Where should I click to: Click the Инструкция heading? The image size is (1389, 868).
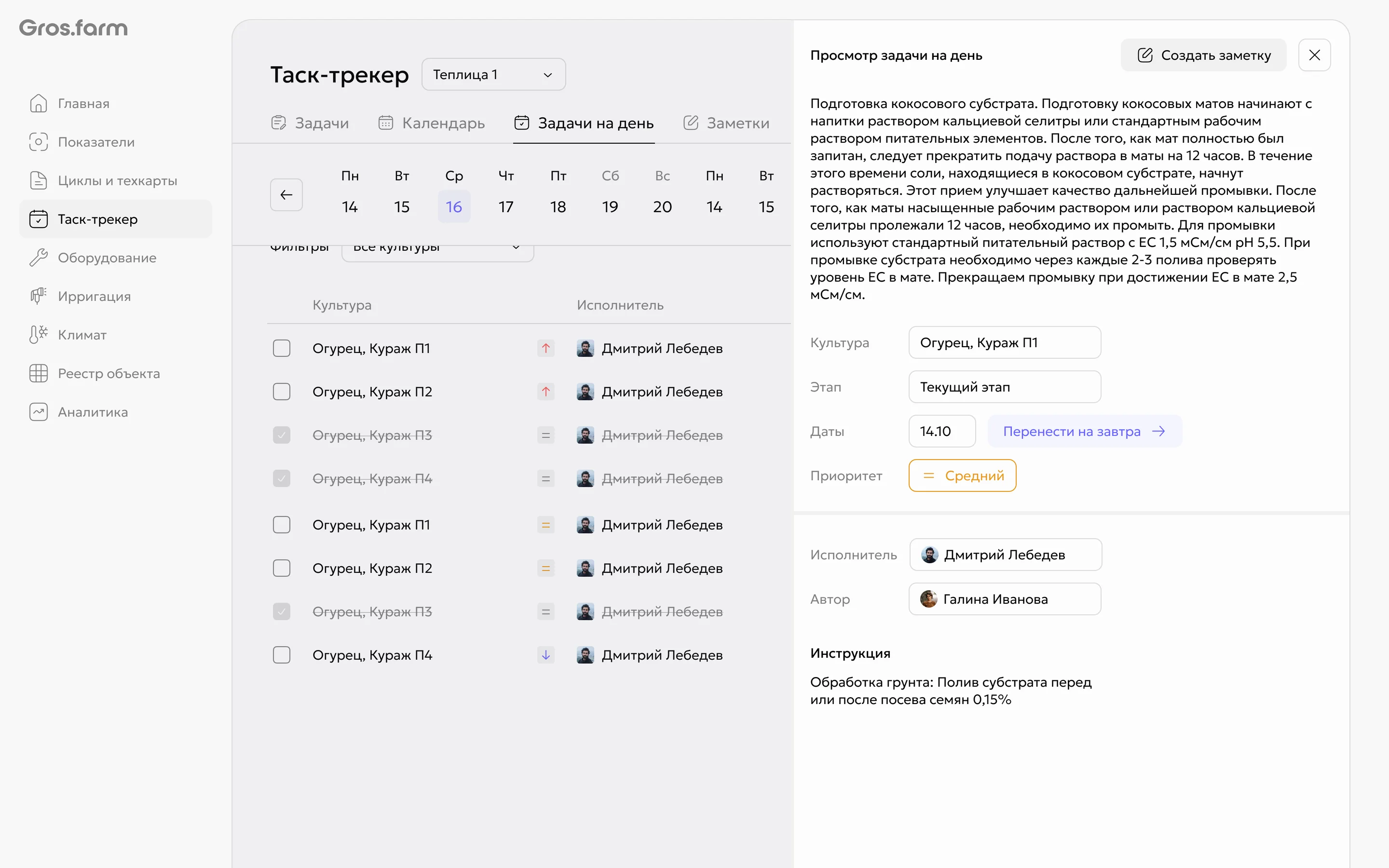click(850, 653)
